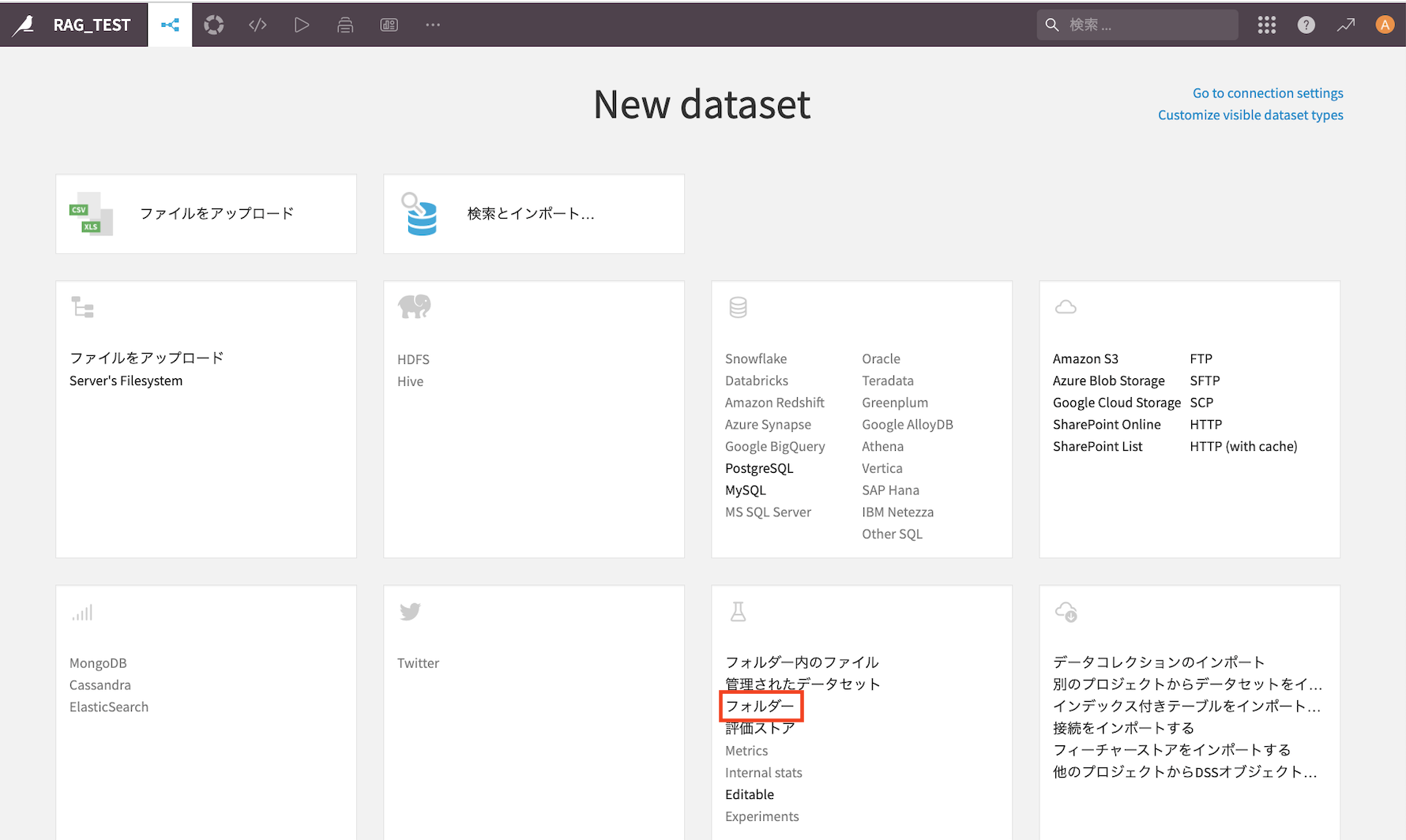Viewport: 1406px width, 840px height.
Task: Select Snowflake dataset type
Action: tap(756, 358)
